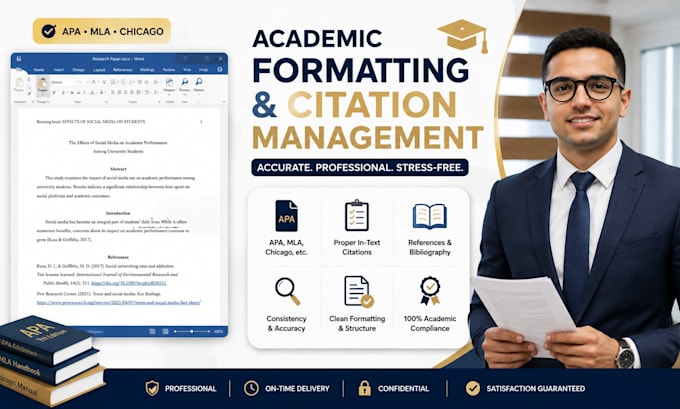
Task: Click the 'References & Bibliography' label
Action: coord(430,247)
